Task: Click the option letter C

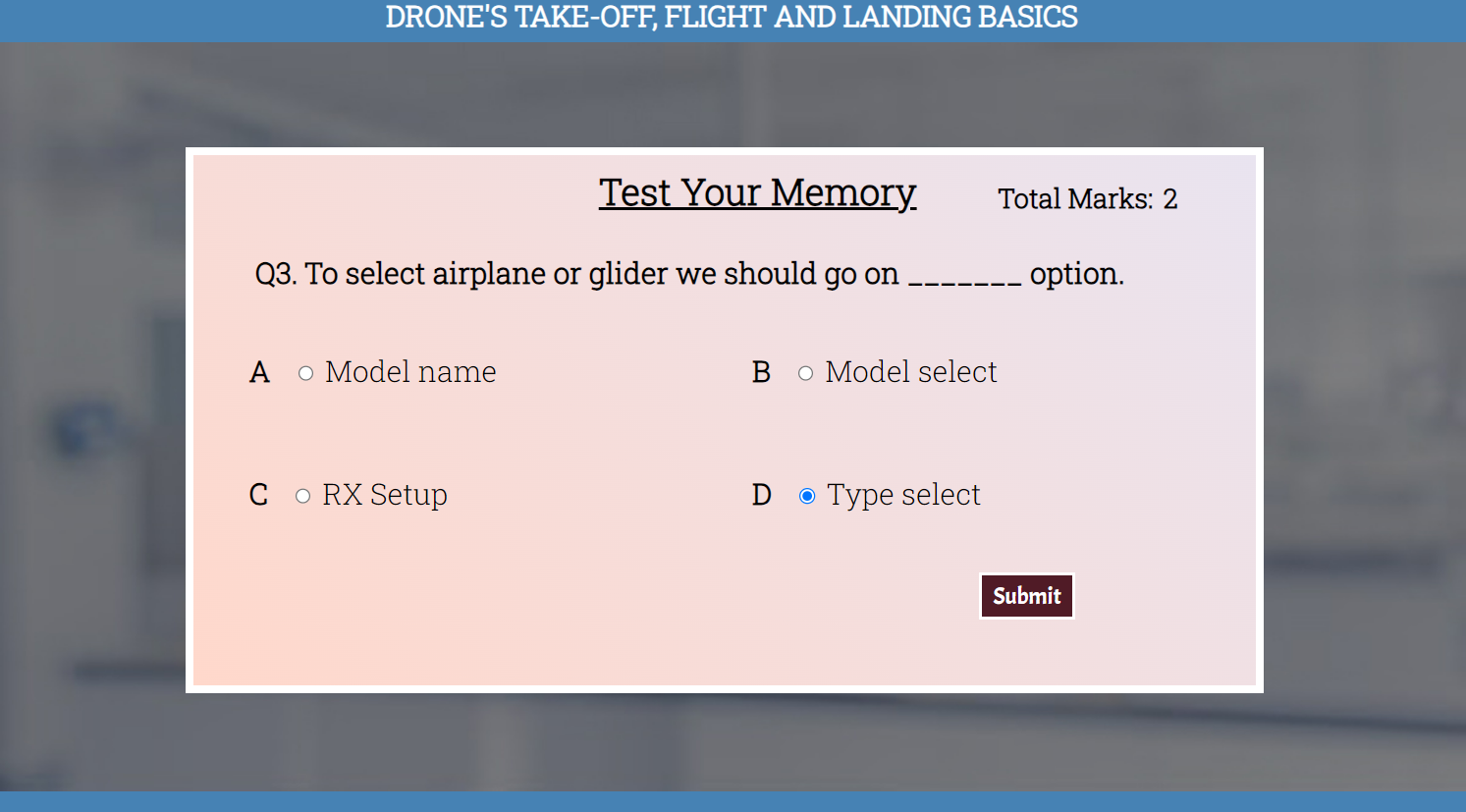Action: click(258, 495)
